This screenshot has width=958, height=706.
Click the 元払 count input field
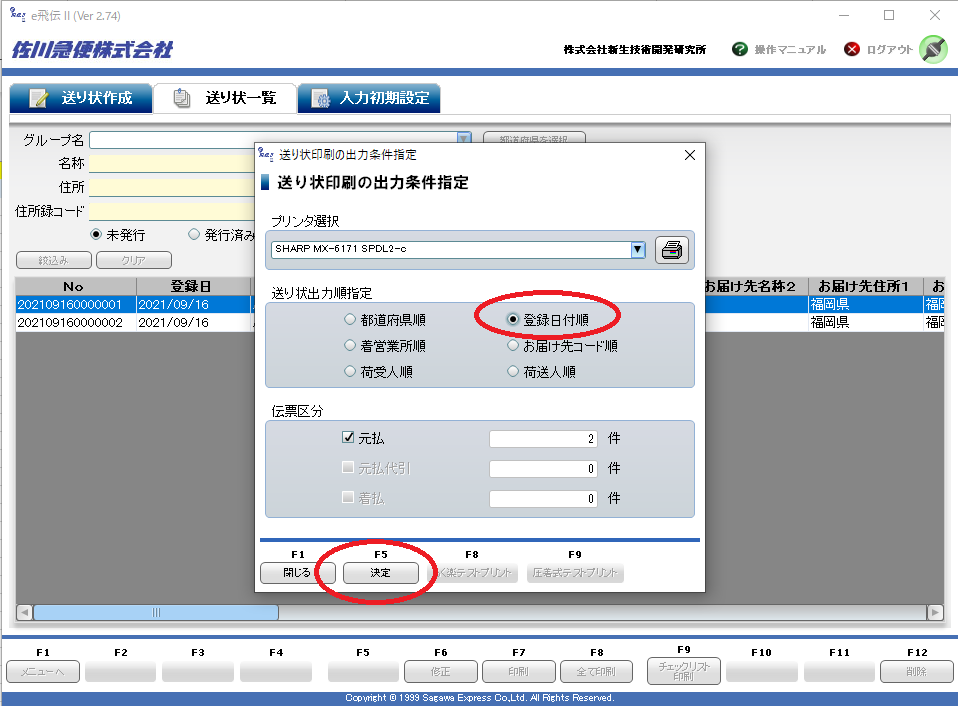[x=544, y=439]
